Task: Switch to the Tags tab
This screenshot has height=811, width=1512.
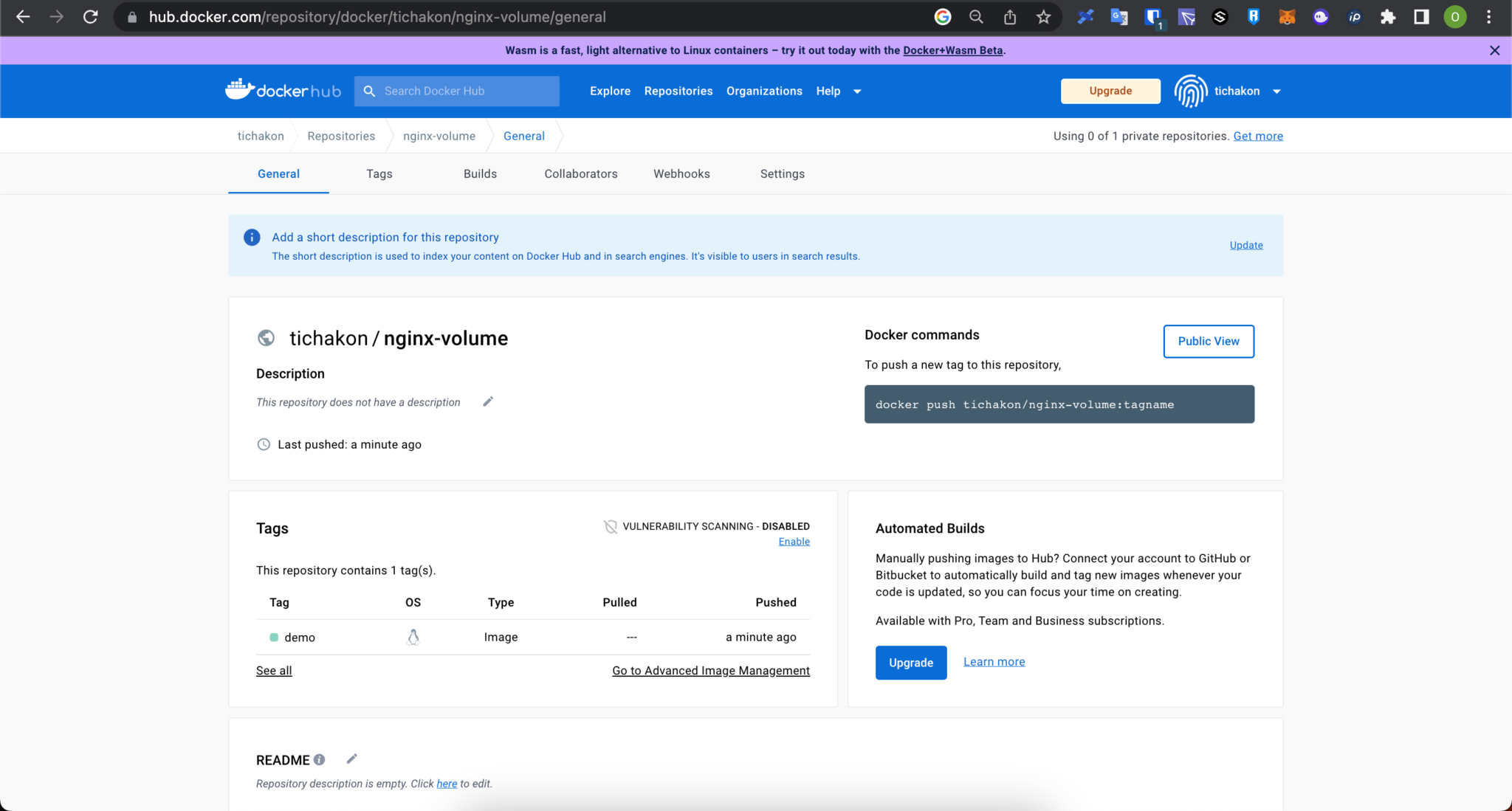Action: (x=379, y=173)
